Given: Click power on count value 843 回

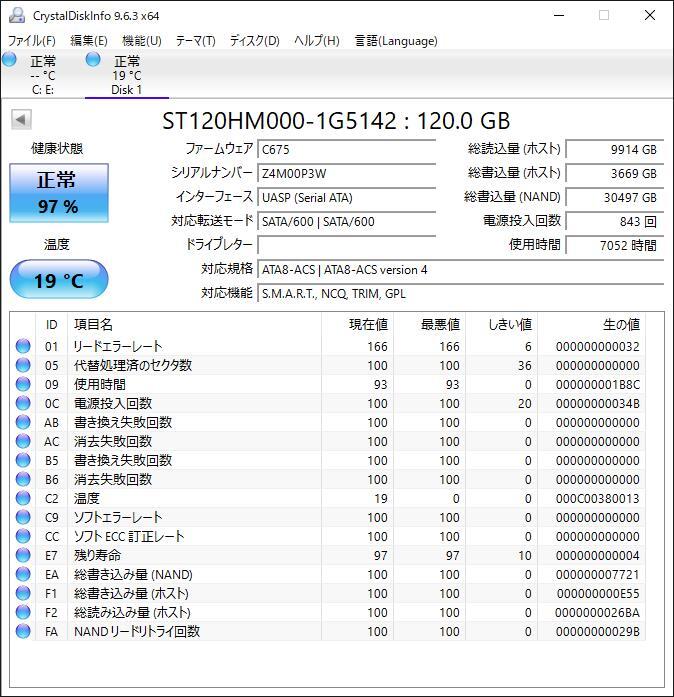Looking at the screenshot, I should point(614,221).
